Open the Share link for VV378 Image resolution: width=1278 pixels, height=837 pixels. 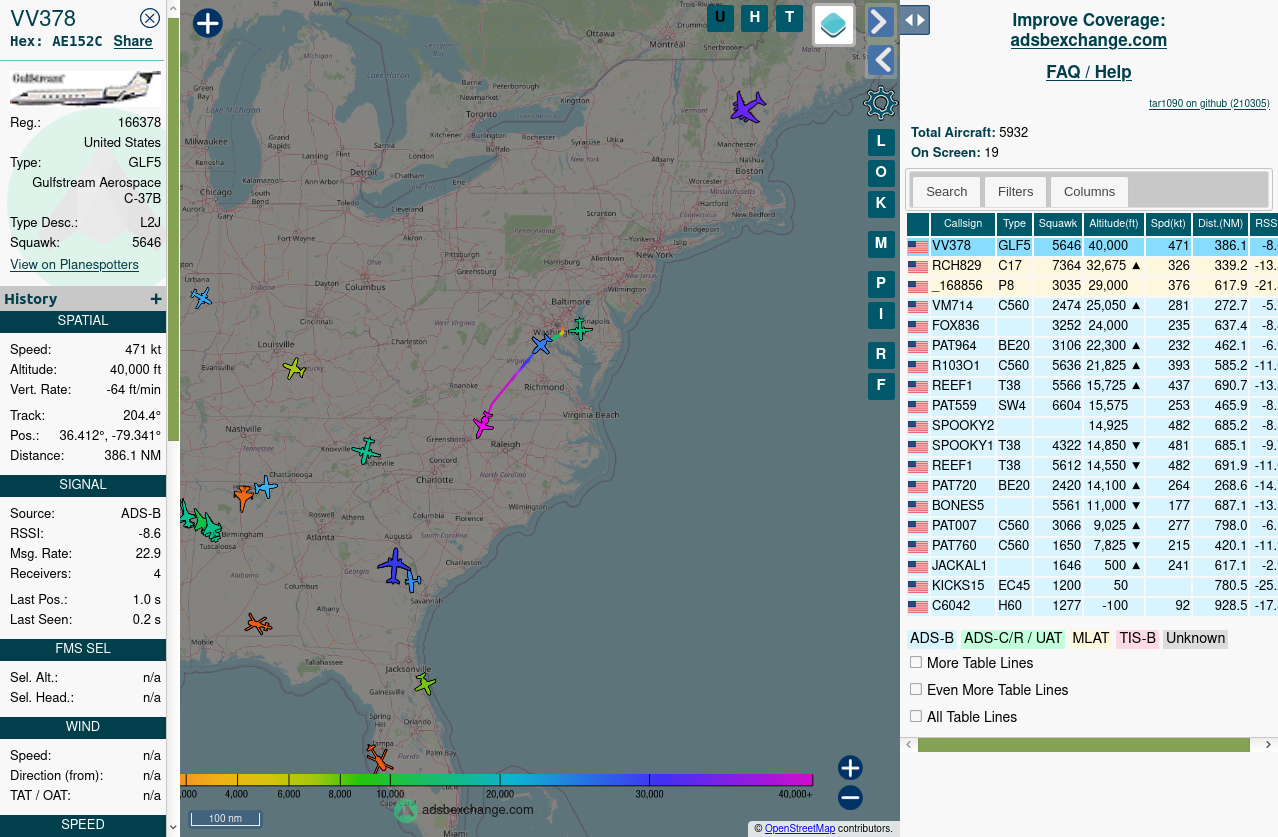pyautogui.click(x=133, y=41)
